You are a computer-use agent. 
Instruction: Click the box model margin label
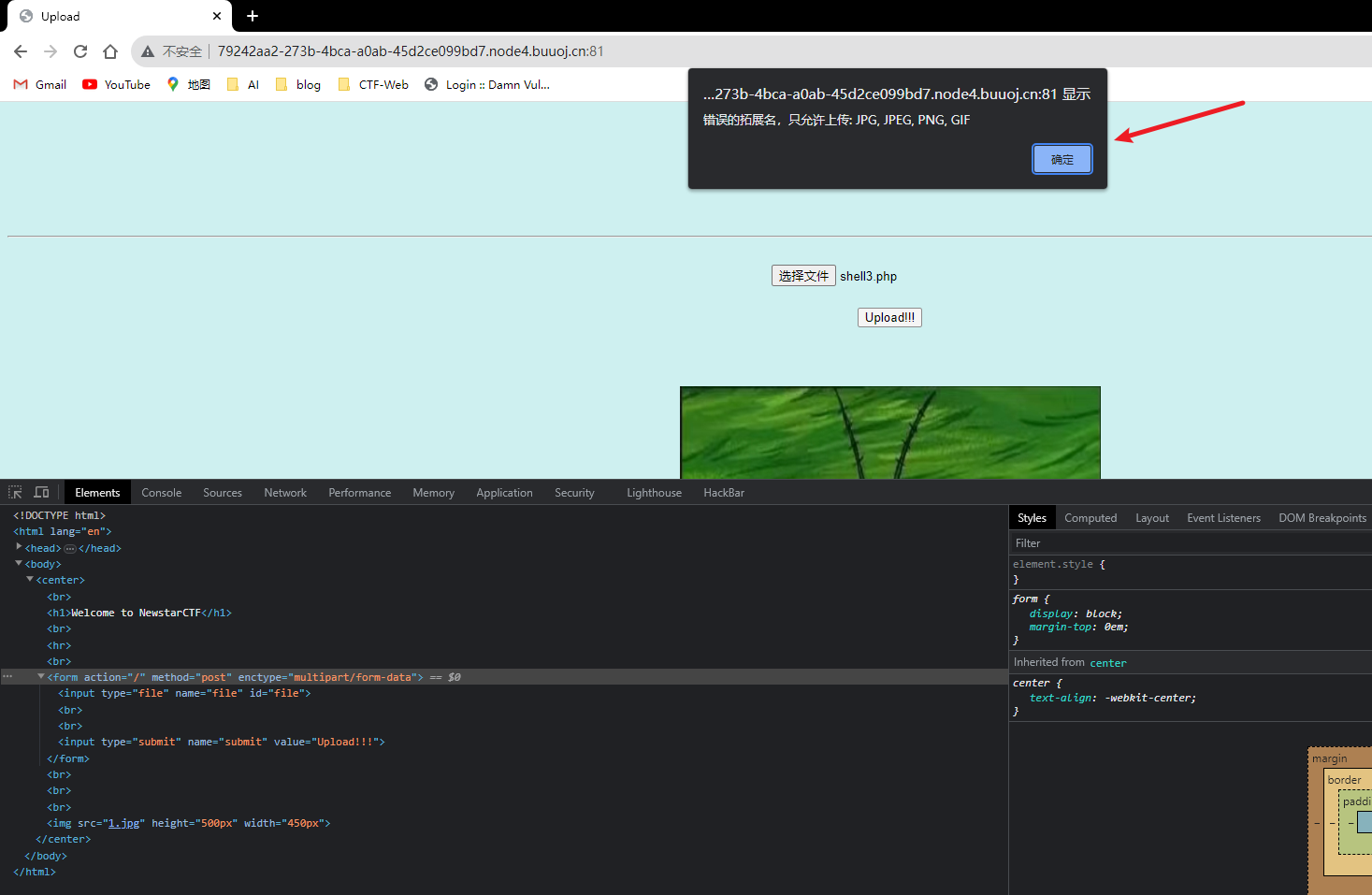point(1329,758)
